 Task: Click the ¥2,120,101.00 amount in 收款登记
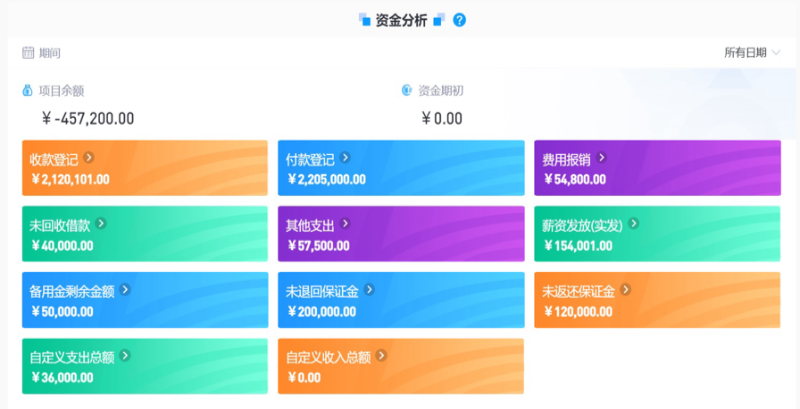tap(71, 180)
